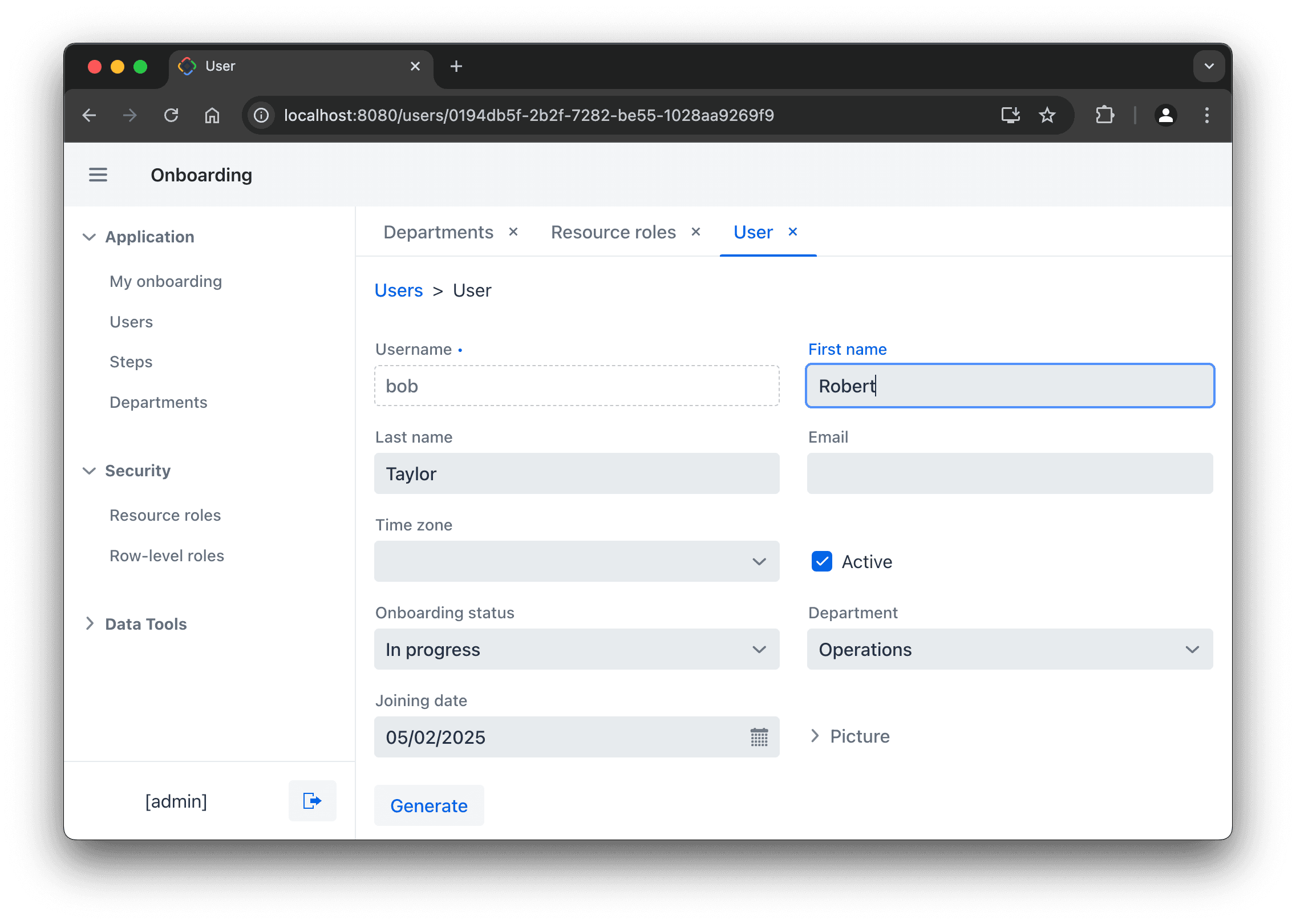Open the browser extensions puzzle icon
The height and width of the screenshot is (924, 1296).
click(x=1105, y=115)
